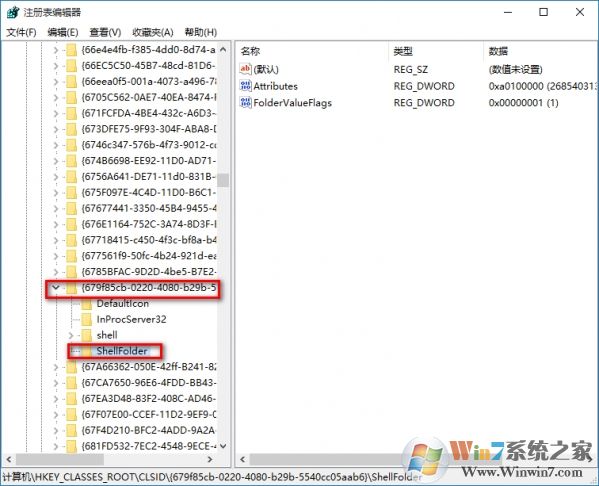Click the Registry Editor title bar icon
This screenshot has width=599, height=486.
click(x=13, y=12)
